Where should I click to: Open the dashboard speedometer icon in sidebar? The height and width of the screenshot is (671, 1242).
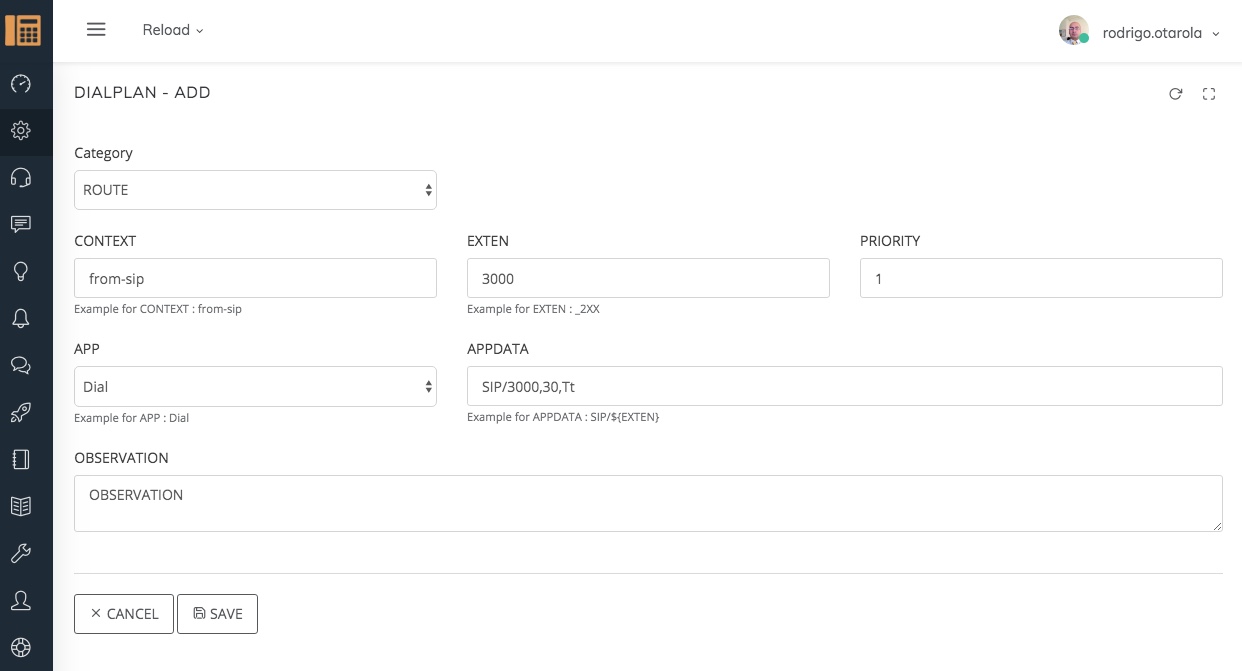pyautogui.click(x=21, y=84)
